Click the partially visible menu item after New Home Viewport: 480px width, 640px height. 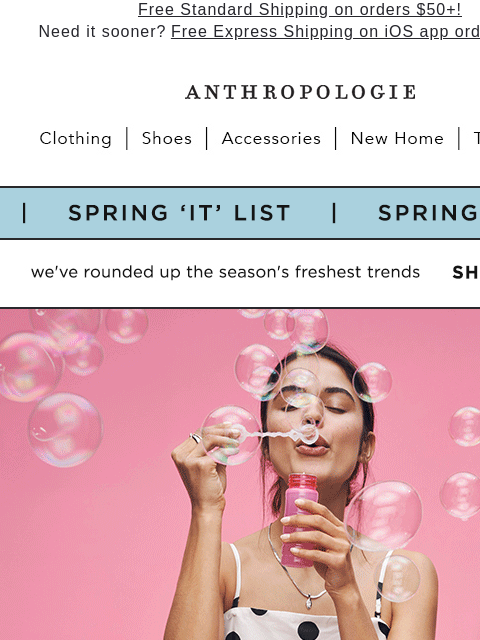476,139
